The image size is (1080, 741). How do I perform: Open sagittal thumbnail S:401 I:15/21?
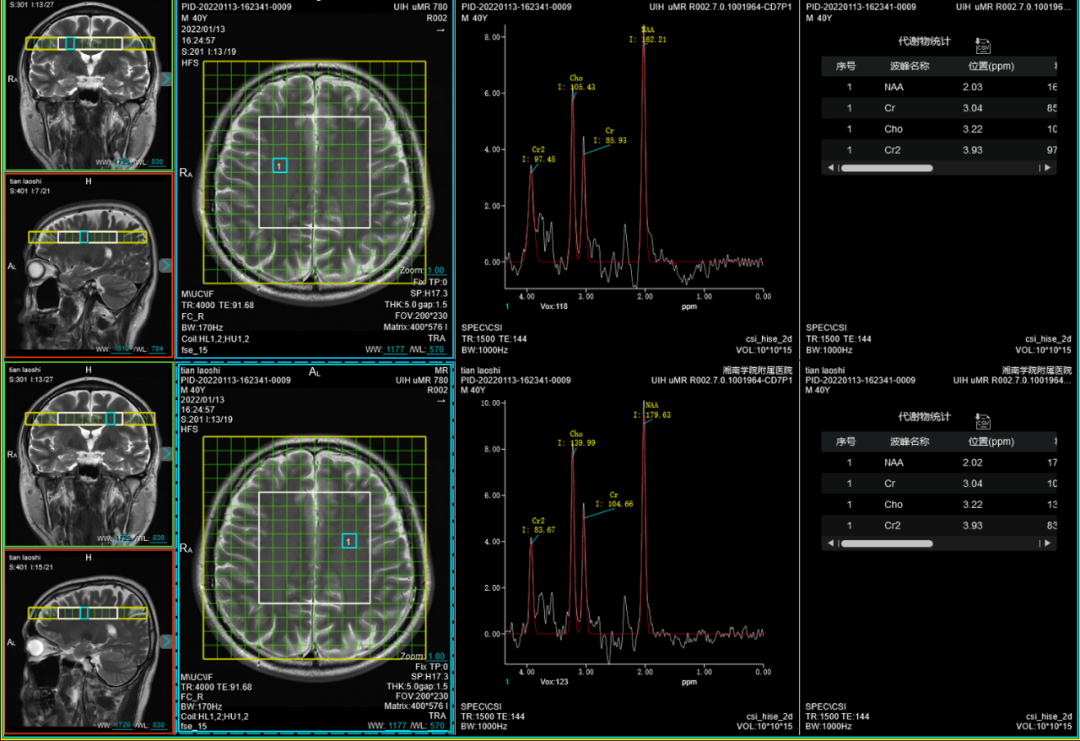(x=89, y=641)
